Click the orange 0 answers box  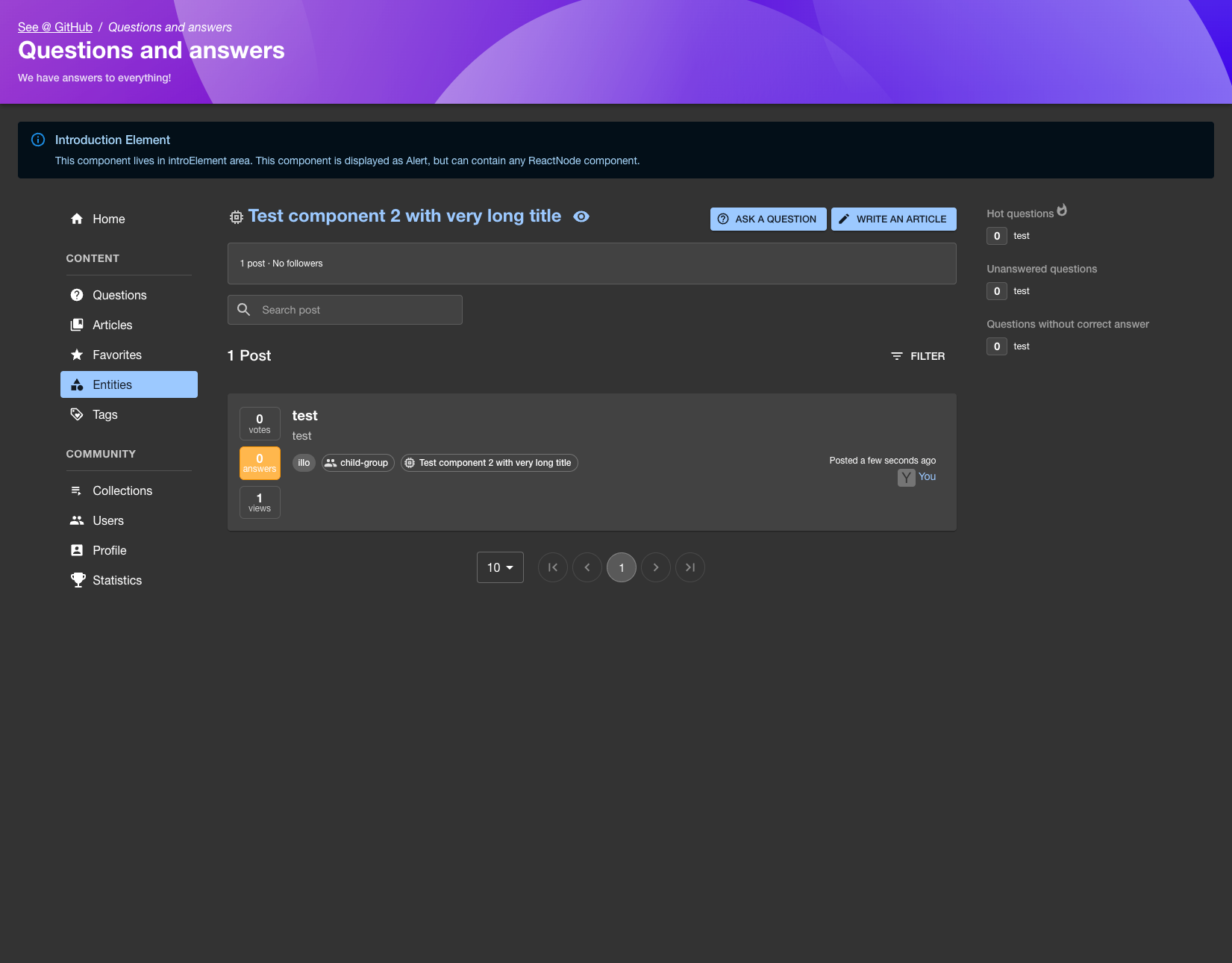[260, 463]
